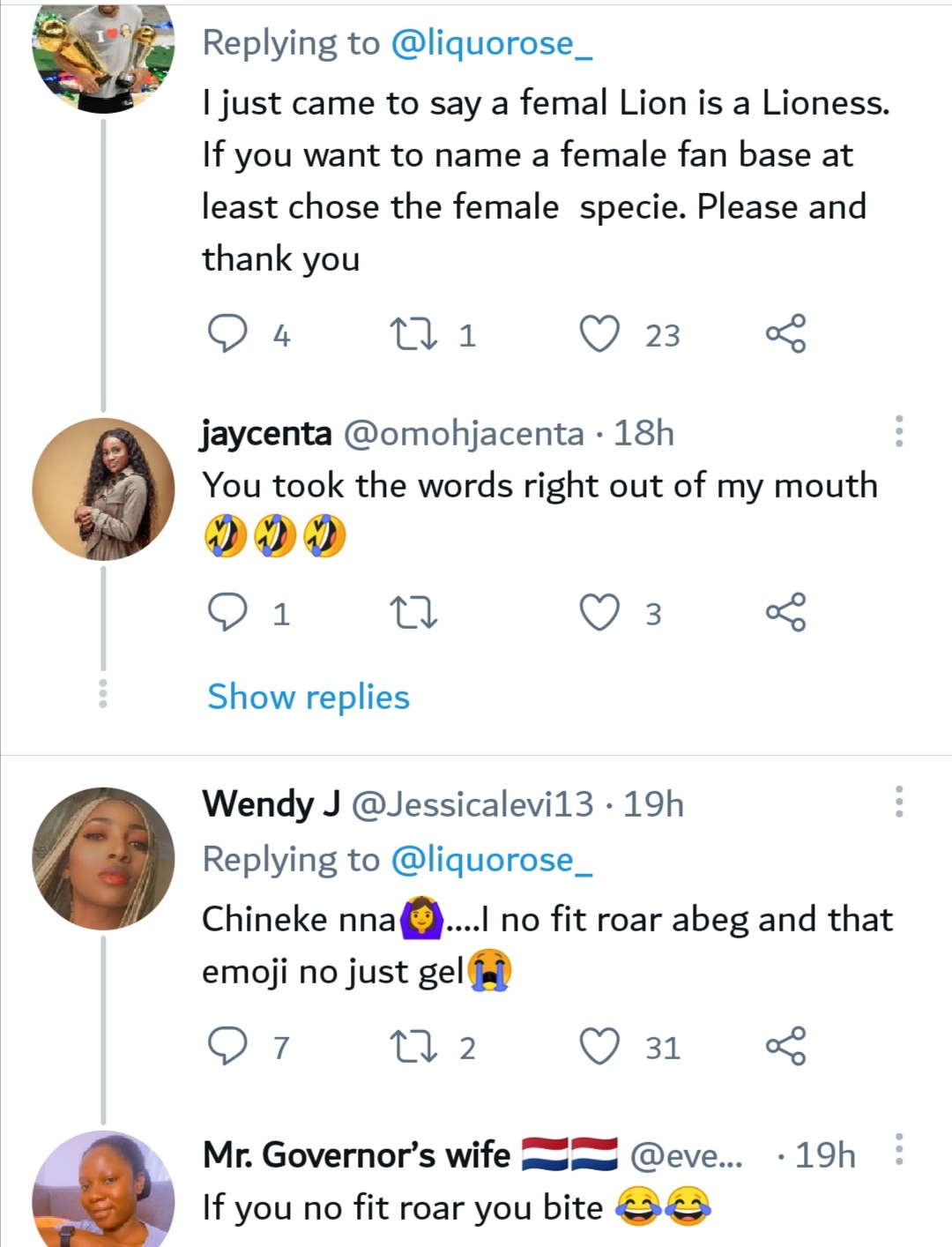Like Wendy J's tweet
This screenshot has height=1247, width=952.
[x=599, y=1047]
